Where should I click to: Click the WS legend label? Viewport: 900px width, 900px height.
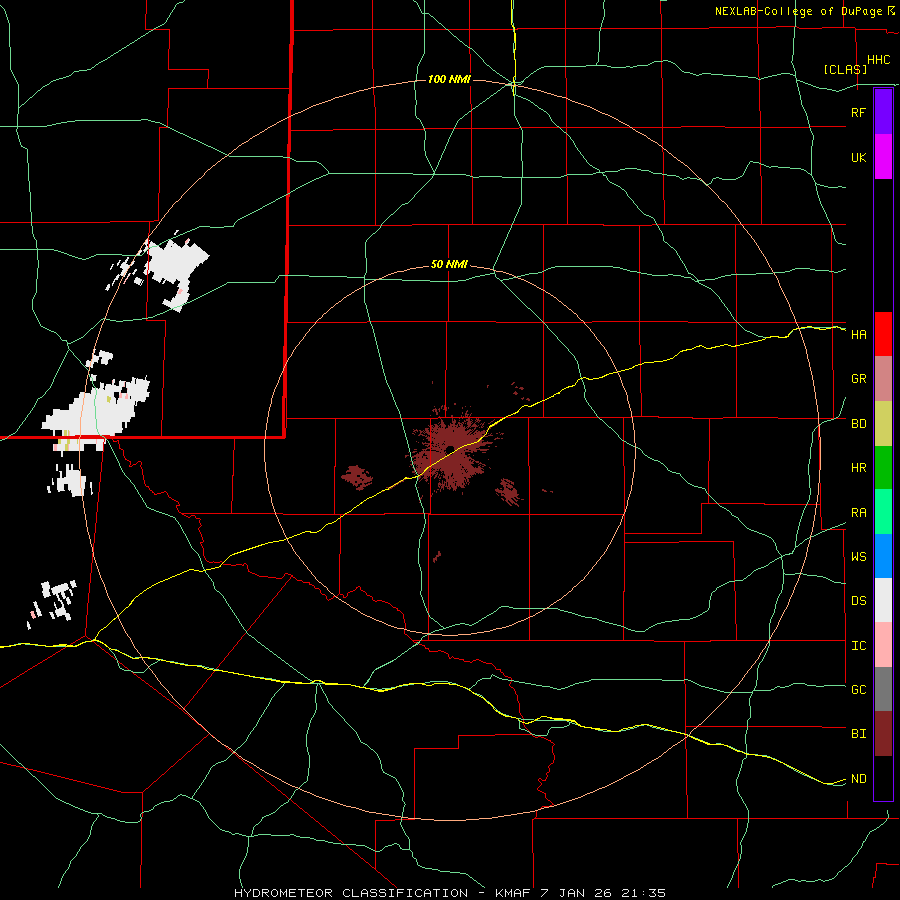point(858,557)
